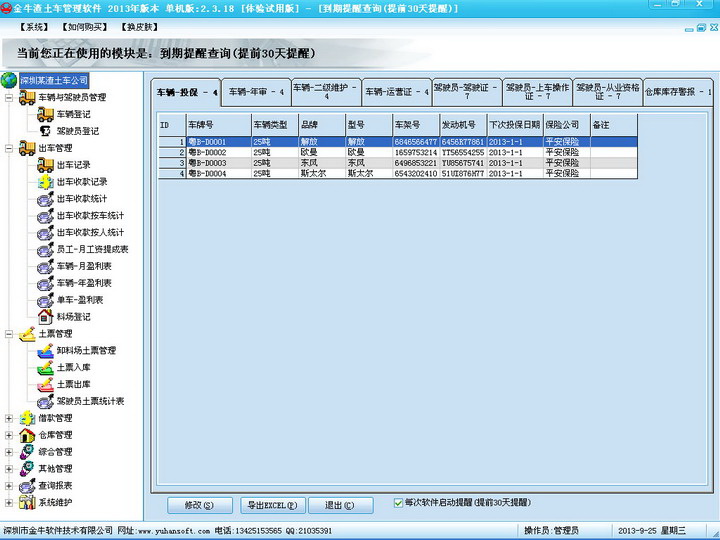The image size is (720, 540).
Task: Open the 其他管理 tree item
Action: (55, 469)
